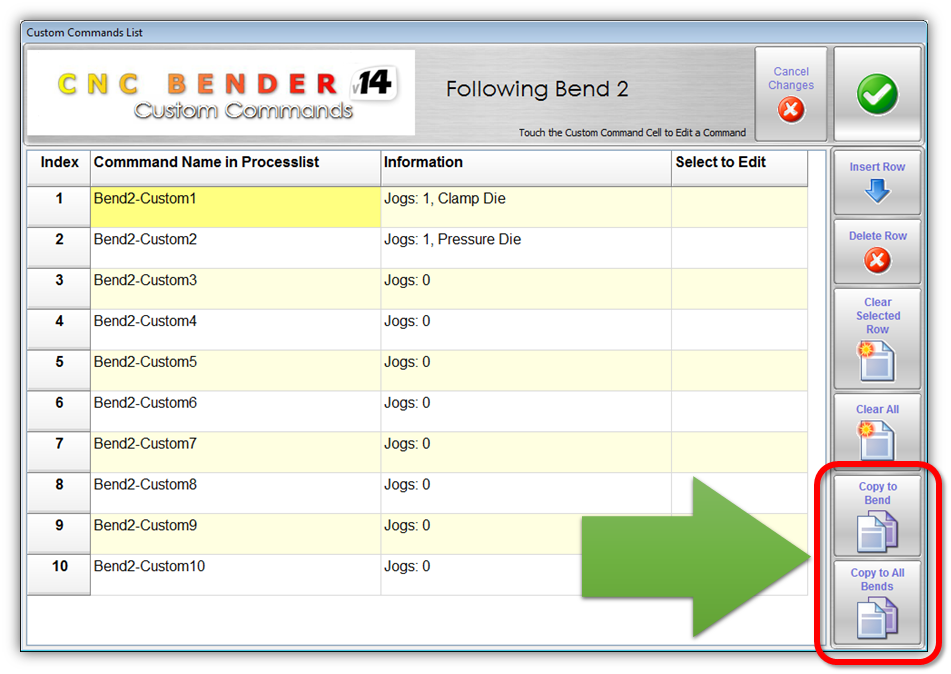Select row index 10 header
The height and width of the screenshot is (674, 951).
point(59,575)
